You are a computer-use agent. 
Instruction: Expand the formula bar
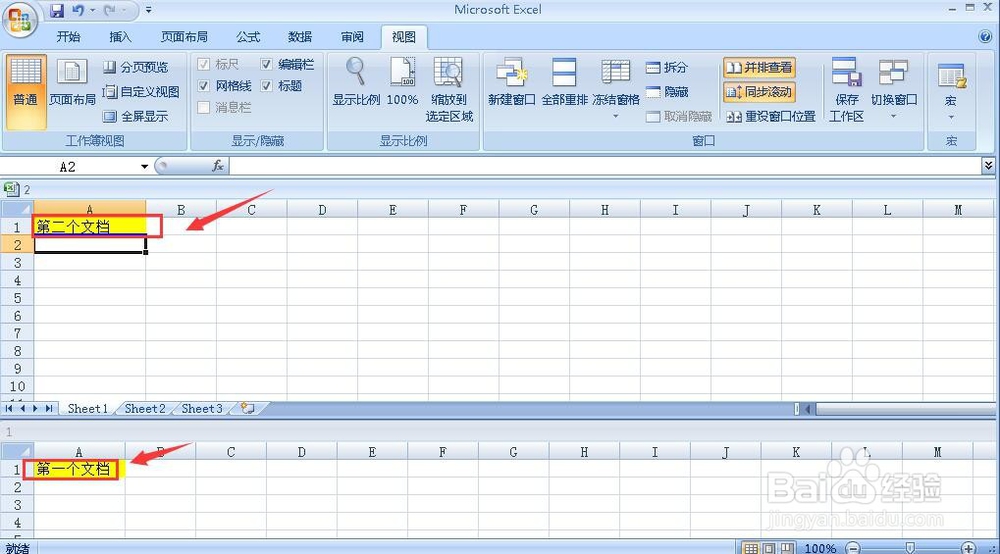point(988,166)
